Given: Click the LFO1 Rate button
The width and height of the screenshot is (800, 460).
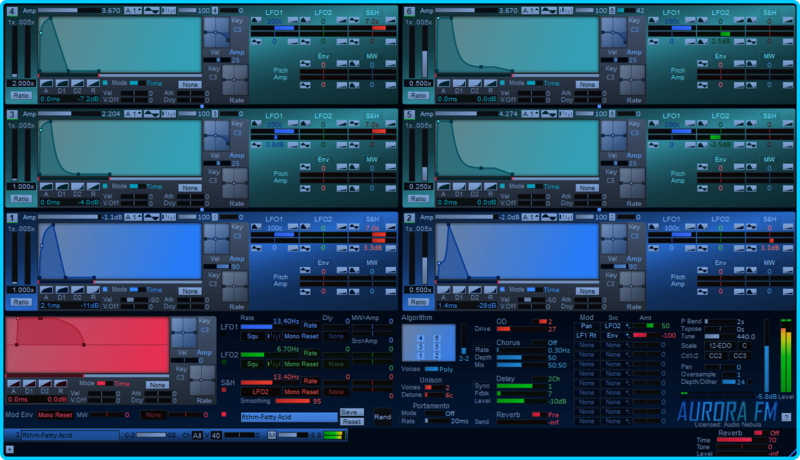Looking at the screenshot, I should point(310,325).
